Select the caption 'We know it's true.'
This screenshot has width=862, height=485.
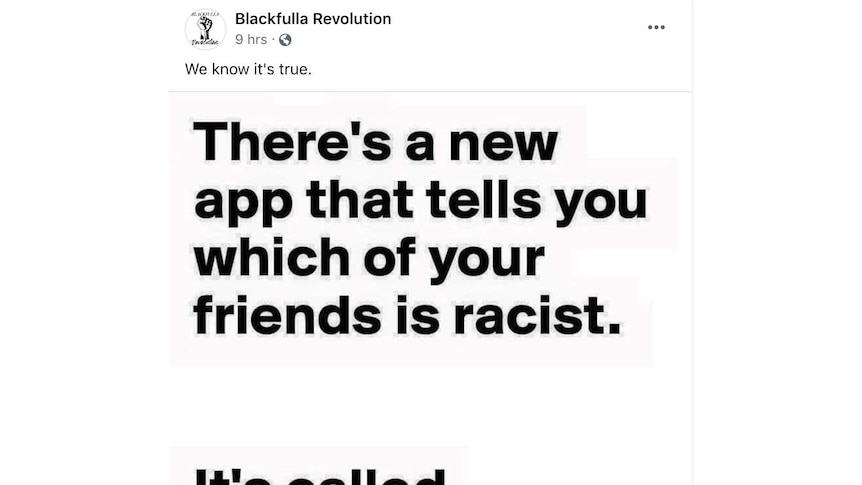pyautogui.click(x=248, y=69)
